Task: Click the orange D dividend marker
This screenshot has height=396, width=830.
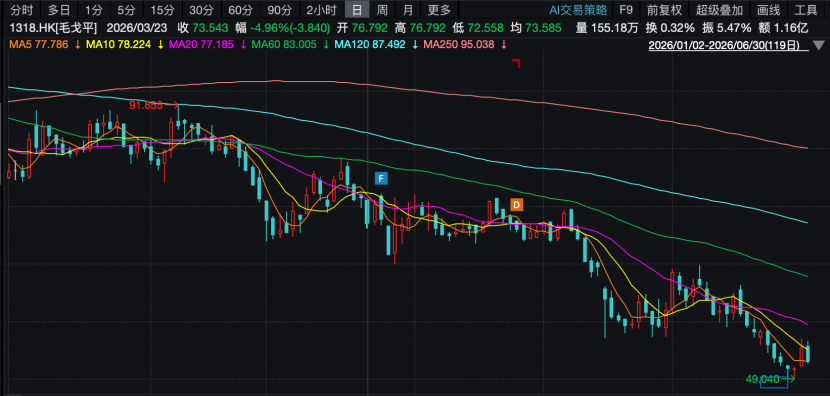Action: [x=517, y=204]
